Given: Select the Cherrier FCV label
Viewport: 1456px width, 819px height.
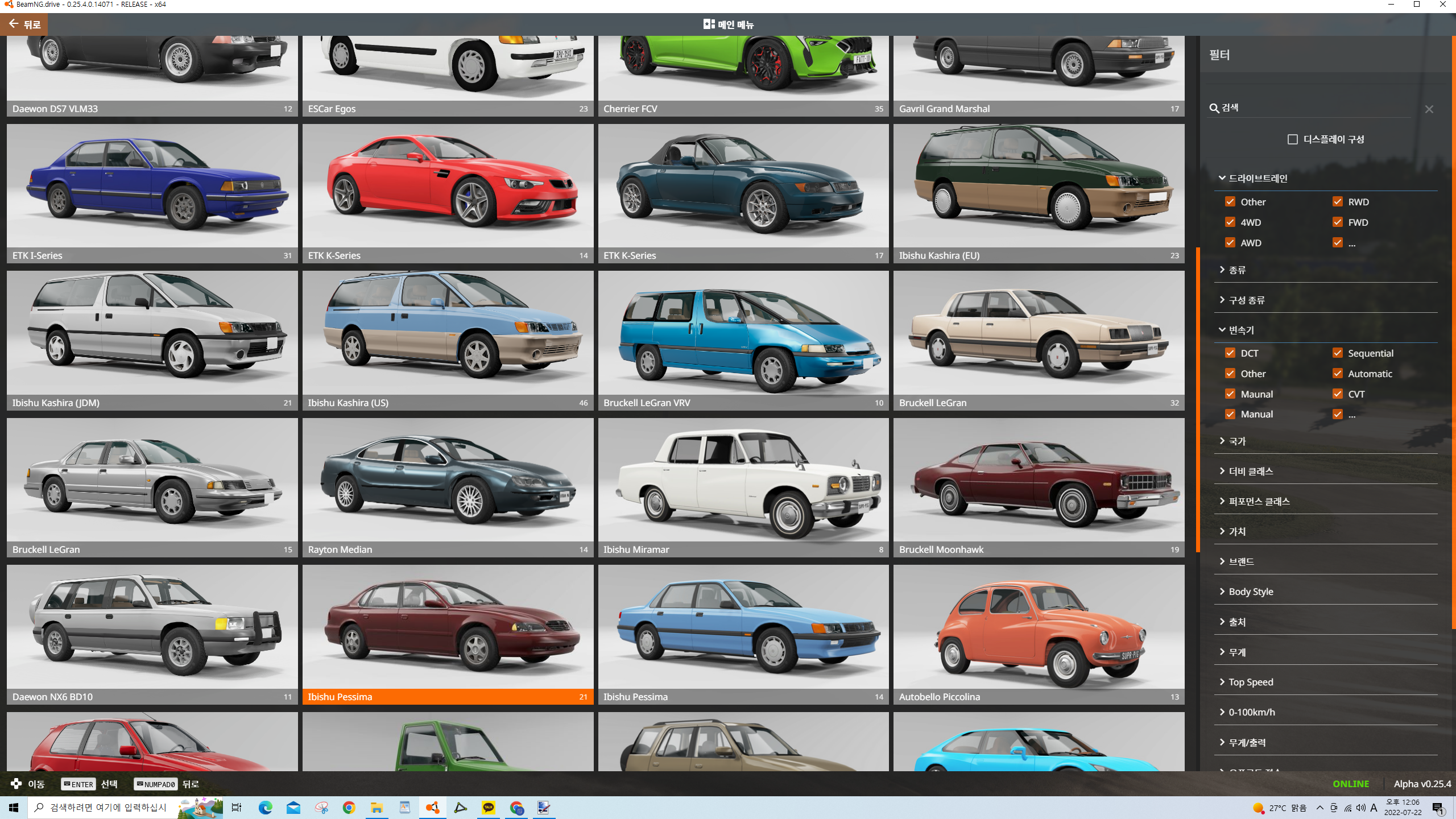Looking at the screenshot, I should (x=743, y=109).
